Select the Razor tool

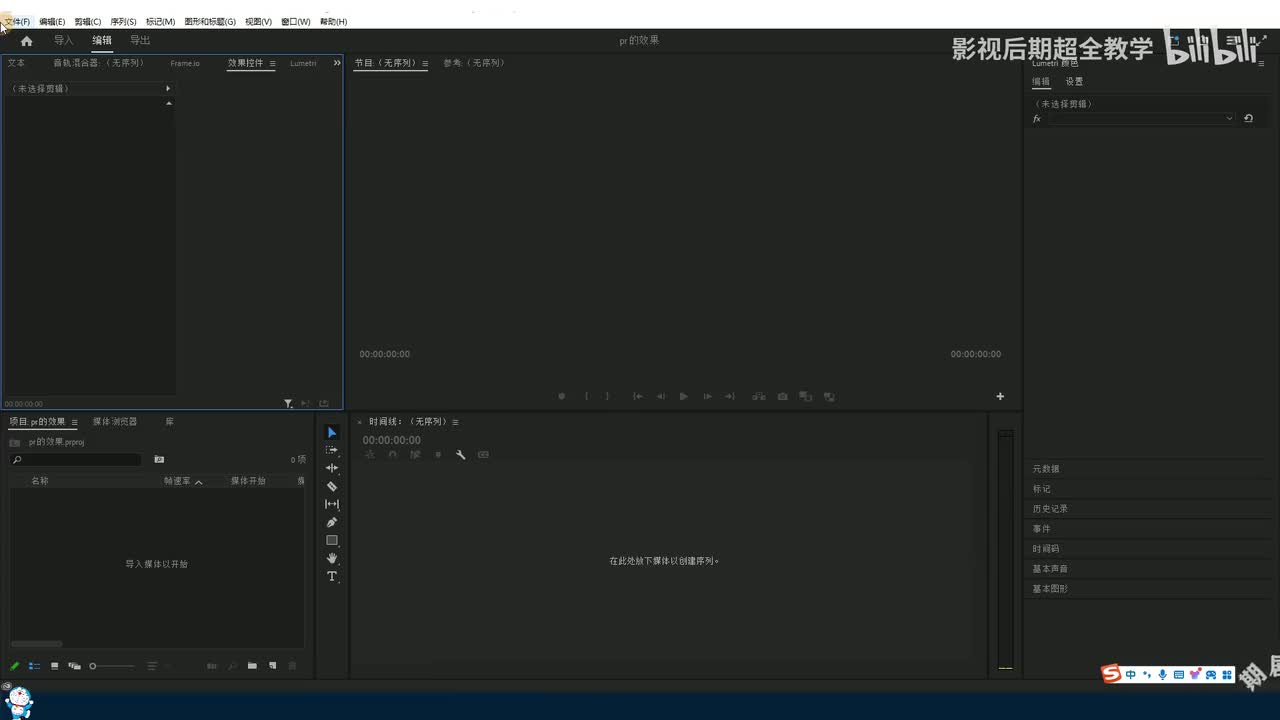pos(332,486)
